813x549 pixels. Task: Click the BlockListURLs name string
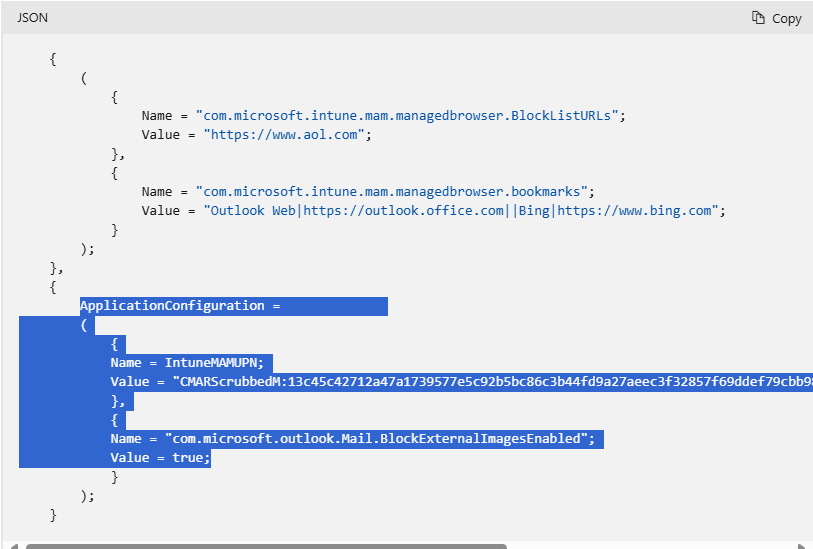407,116
